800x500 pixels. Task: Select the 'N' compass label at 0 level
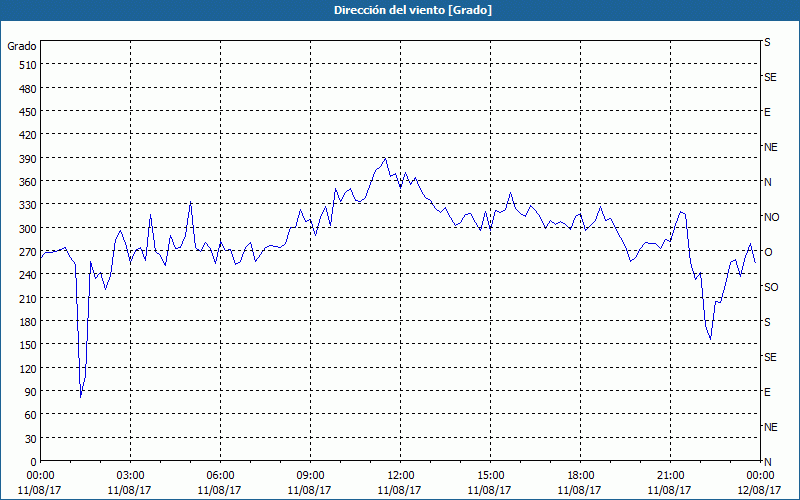coord(767,462)
